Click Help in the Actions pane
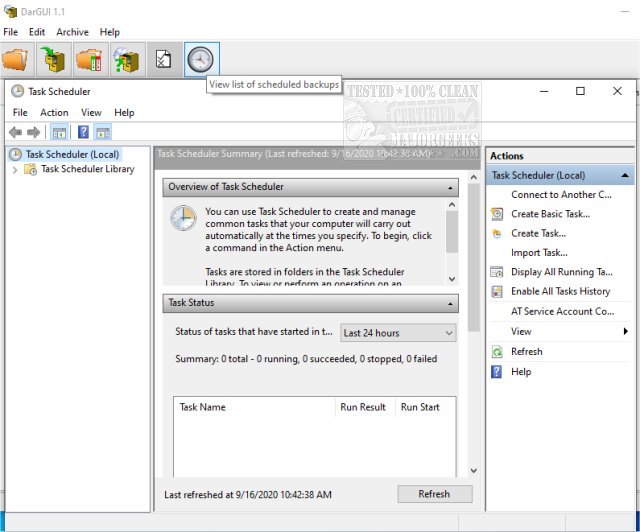Viewport: 640px width, 532px height. 521,372
